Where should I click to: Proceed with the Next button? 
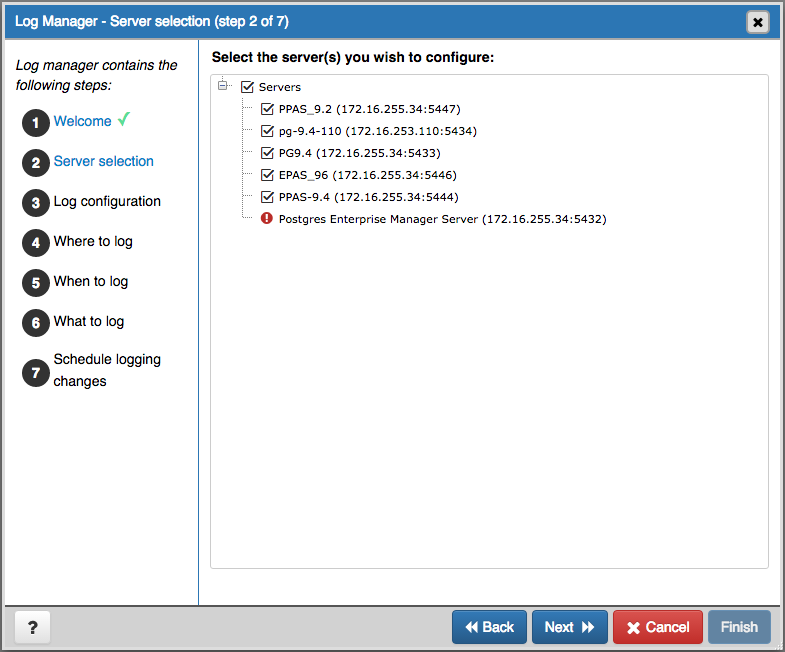click(x=570, y=627)
